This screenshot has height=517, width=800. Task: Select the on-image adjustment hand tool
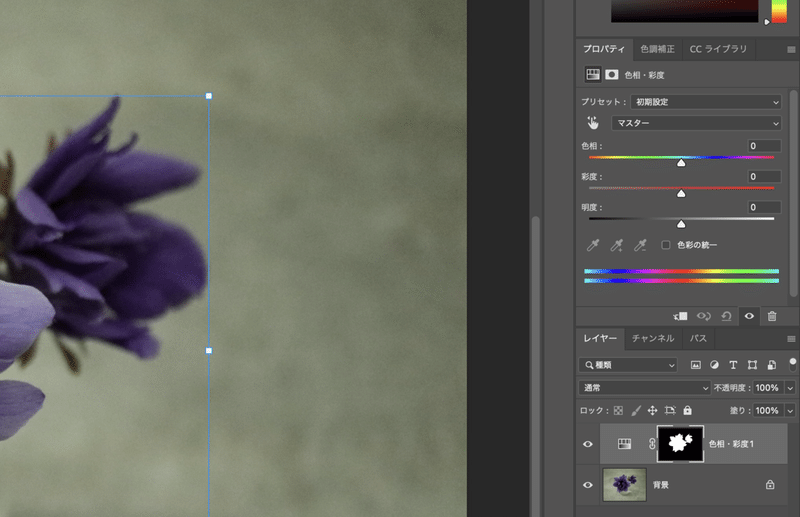(592, 123)
